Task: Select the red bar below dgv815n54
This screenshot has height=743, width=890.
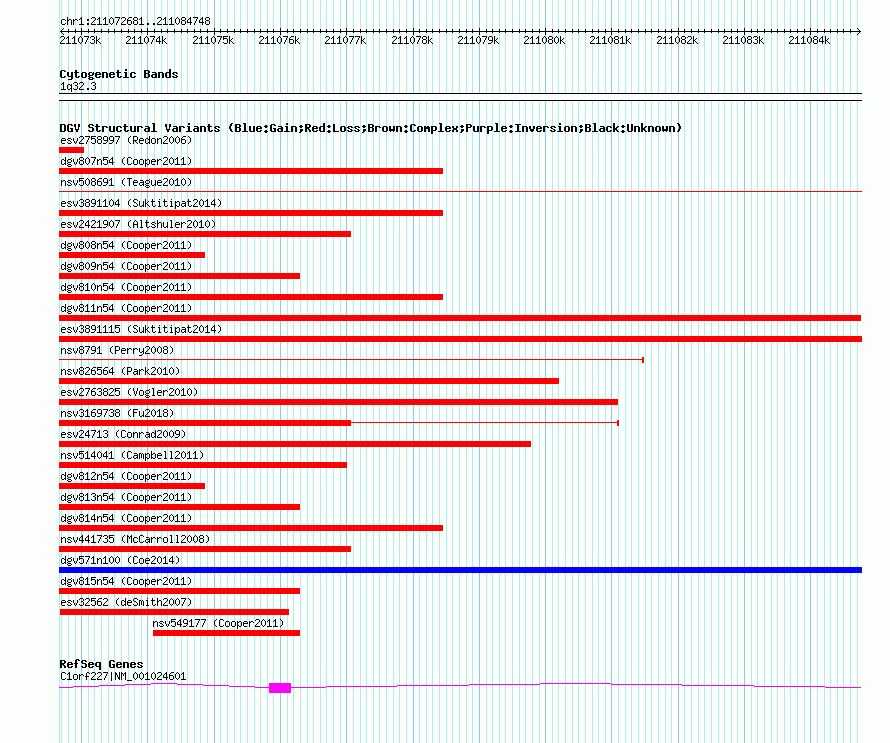Action: 179,591
